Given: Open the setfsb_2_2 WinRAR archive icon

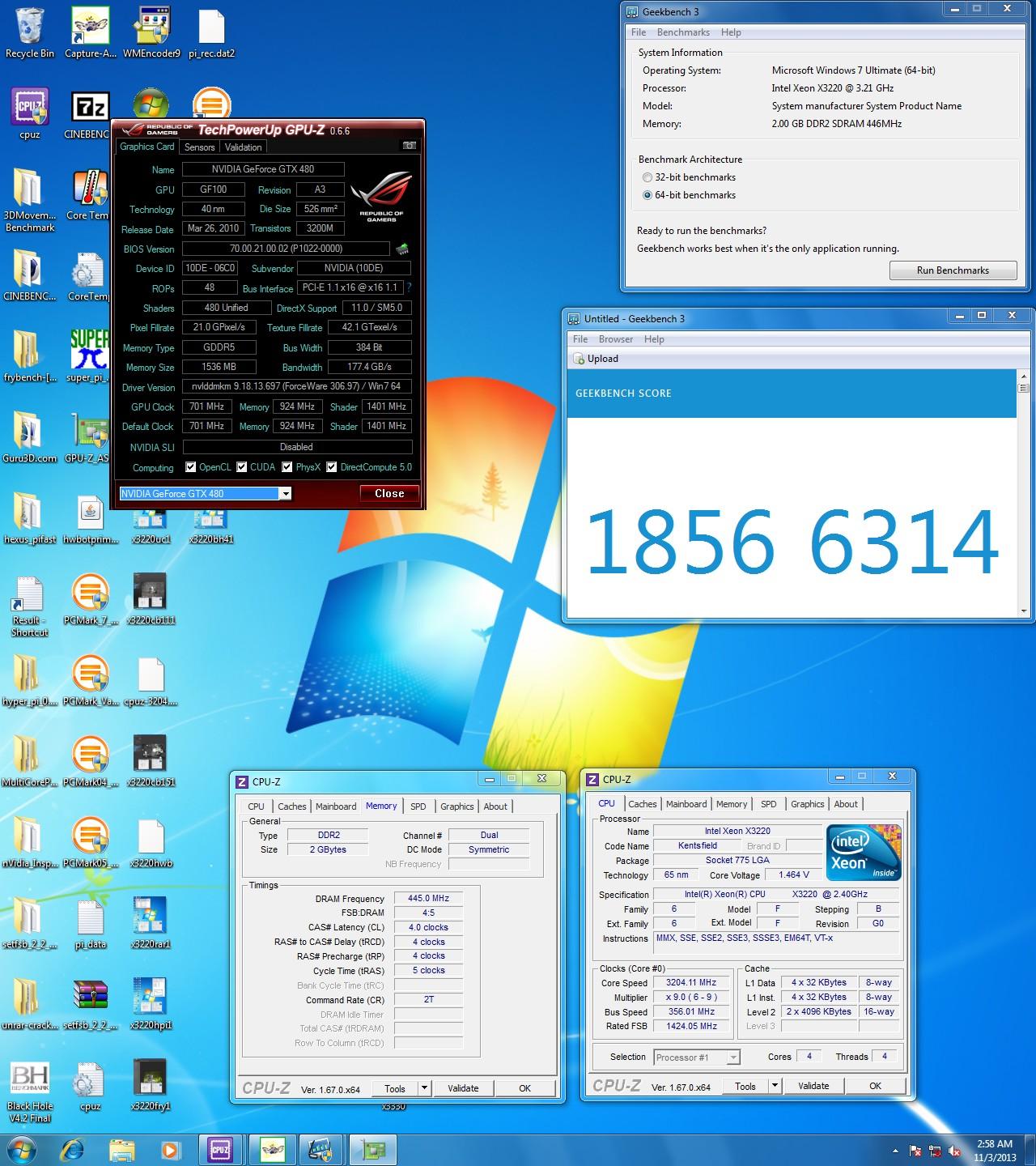Looking at the screenshot, I should point(89,1004).
